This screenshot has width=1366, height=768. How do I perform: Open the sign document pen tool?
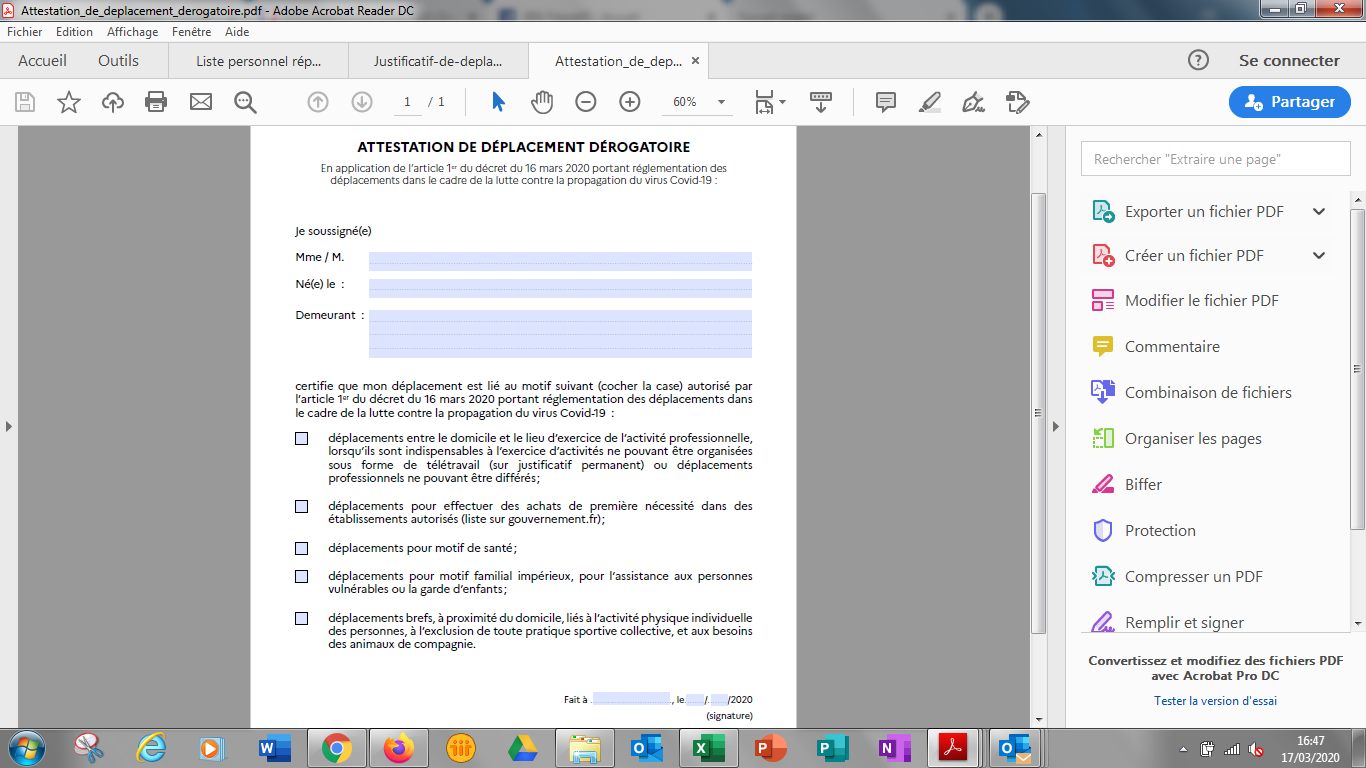[973, 102]
